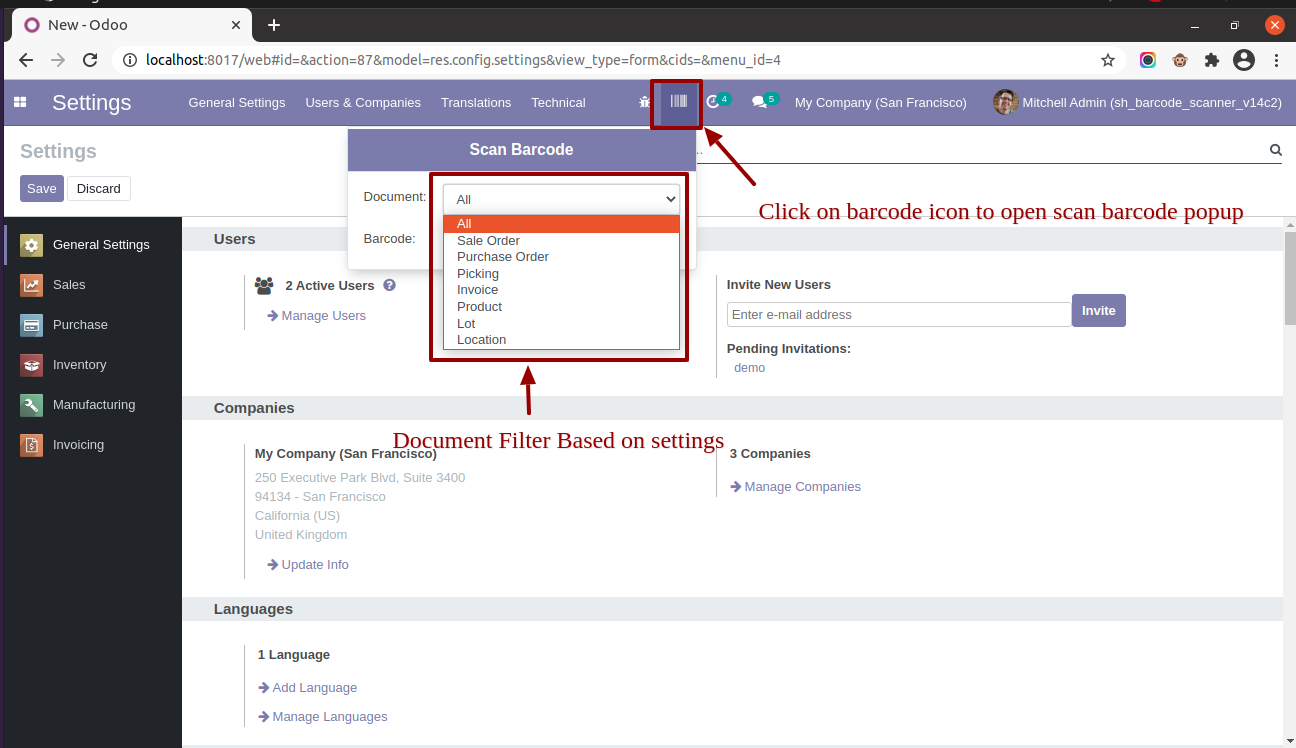Open Mitchell Admin user menu
1296x748 pixels.
(1138, 102)
